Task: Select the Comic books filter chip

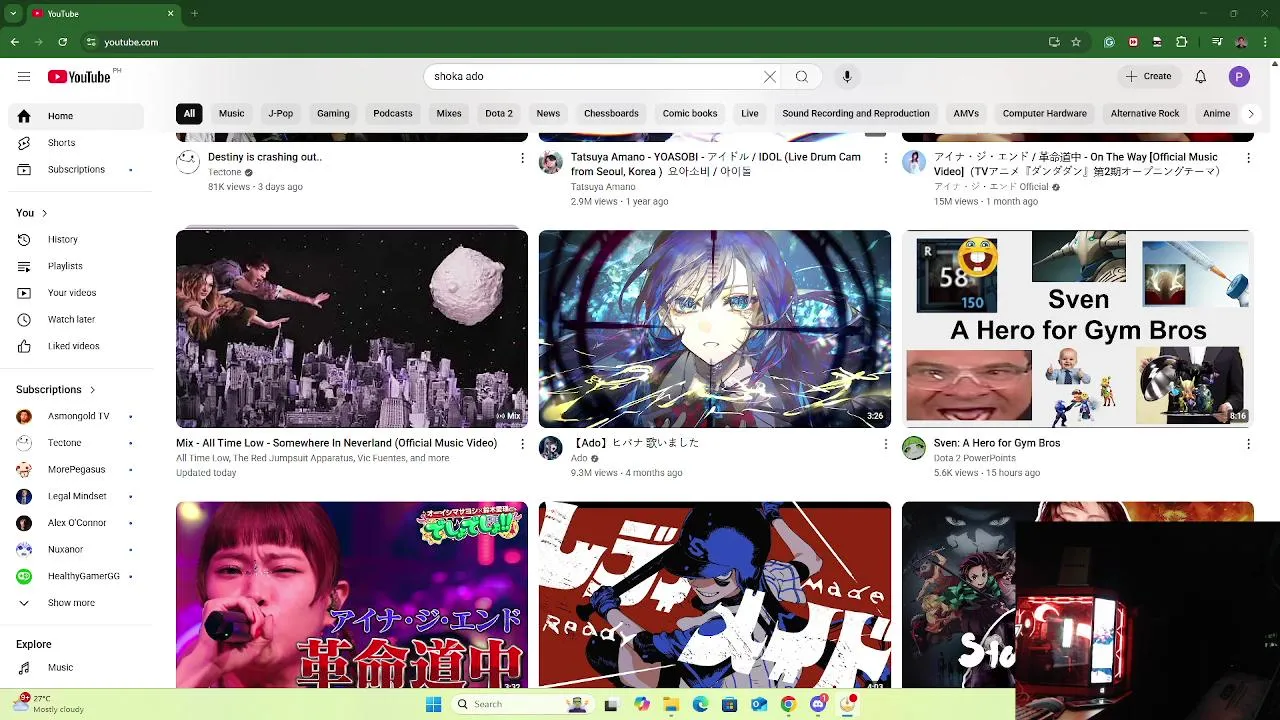Action: (690, 114)
